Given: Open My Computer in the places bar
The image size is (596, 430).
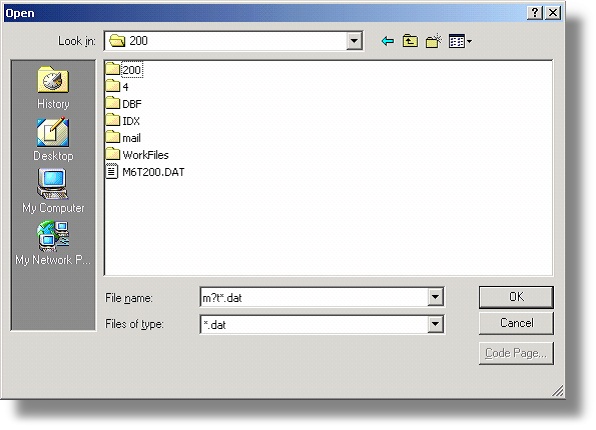Looking at the screenshot, I should pyautogui.click(x=53, y=191).
